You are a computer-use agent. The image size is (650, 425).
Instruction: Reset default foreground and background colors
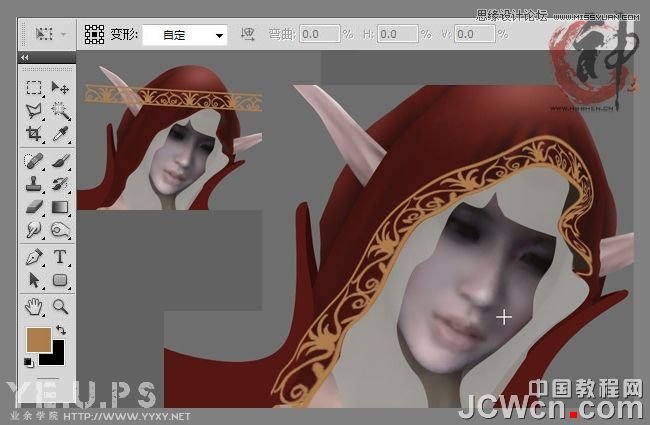point(28,362)
